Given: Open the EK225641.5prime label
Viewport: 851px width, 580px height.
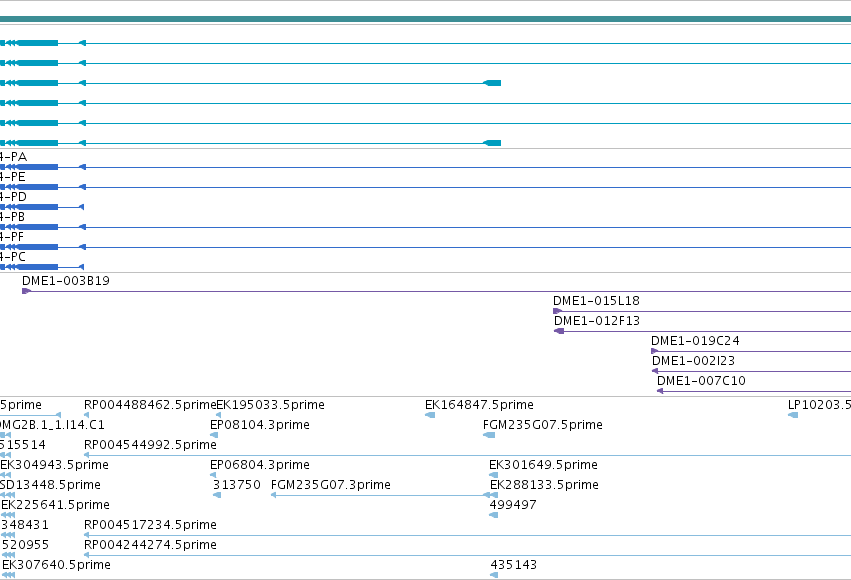Looking at the screenshot, I should pyautogui.click(x=55, y=505).
